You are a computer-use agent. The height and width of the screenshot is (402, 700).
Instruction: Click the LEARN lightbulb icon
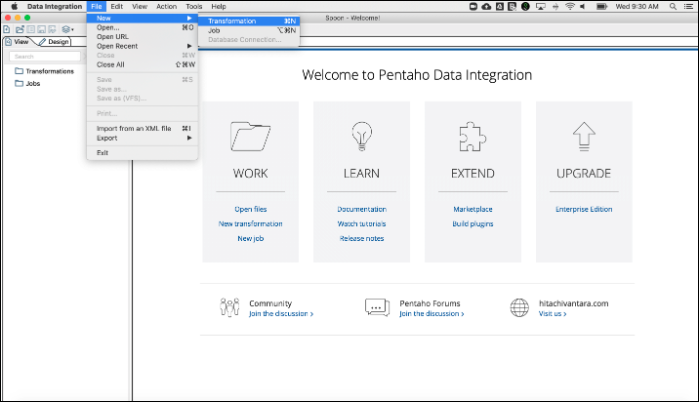[361, 135]
